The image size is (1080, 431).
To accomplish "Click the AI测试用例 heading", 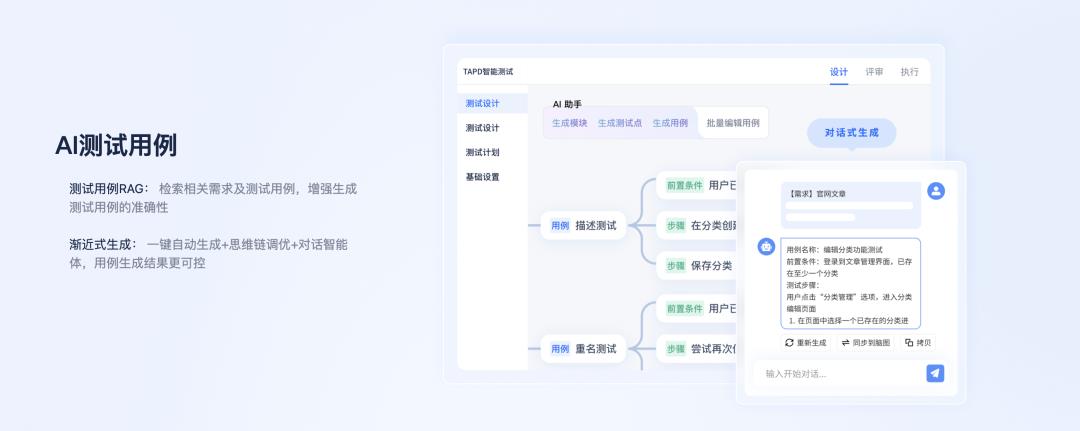I will 116,145.
